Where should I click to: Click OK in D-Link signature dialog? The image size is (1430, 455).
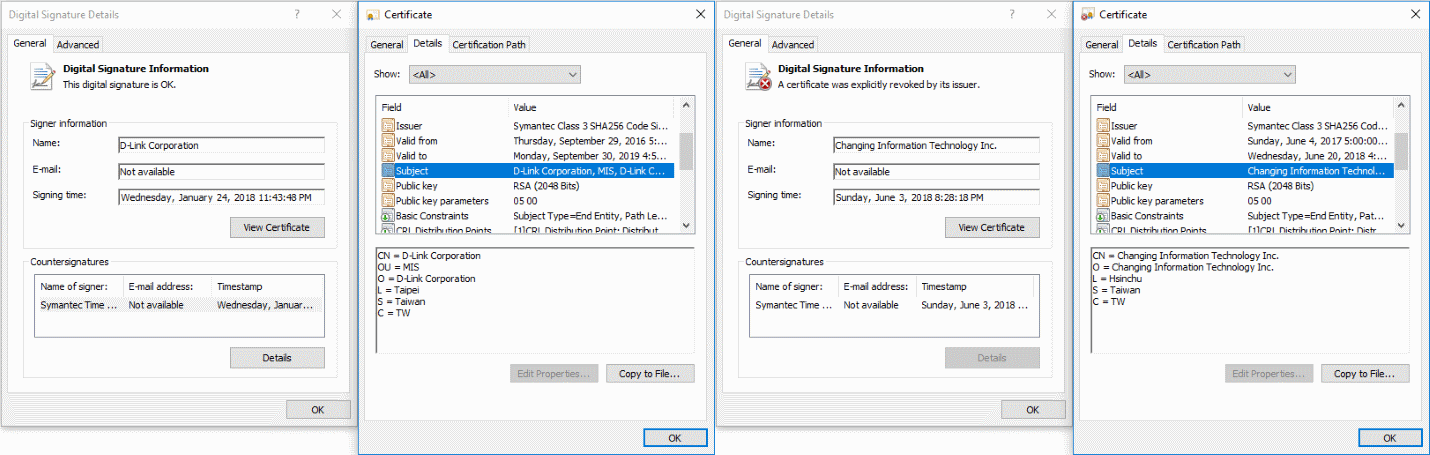click(x=318, y=409)
